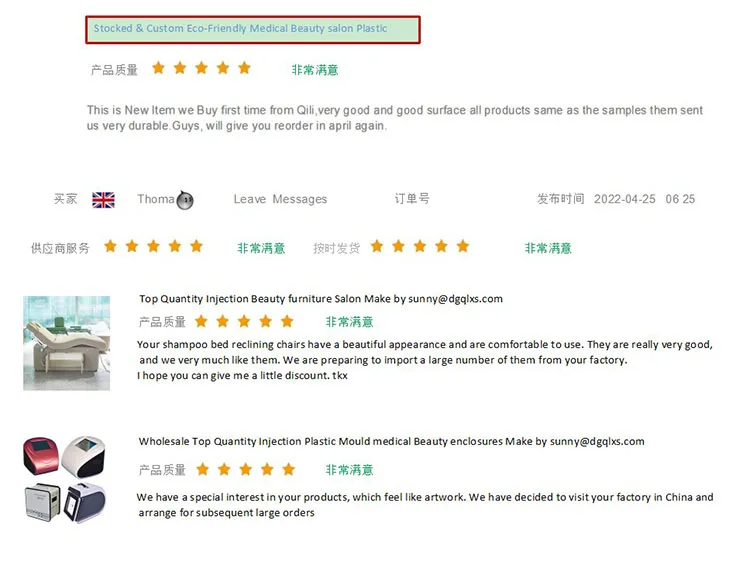Click fifth star of supplier service rating
This screenshot has height=572, width=750.
[x=197, y=247]
